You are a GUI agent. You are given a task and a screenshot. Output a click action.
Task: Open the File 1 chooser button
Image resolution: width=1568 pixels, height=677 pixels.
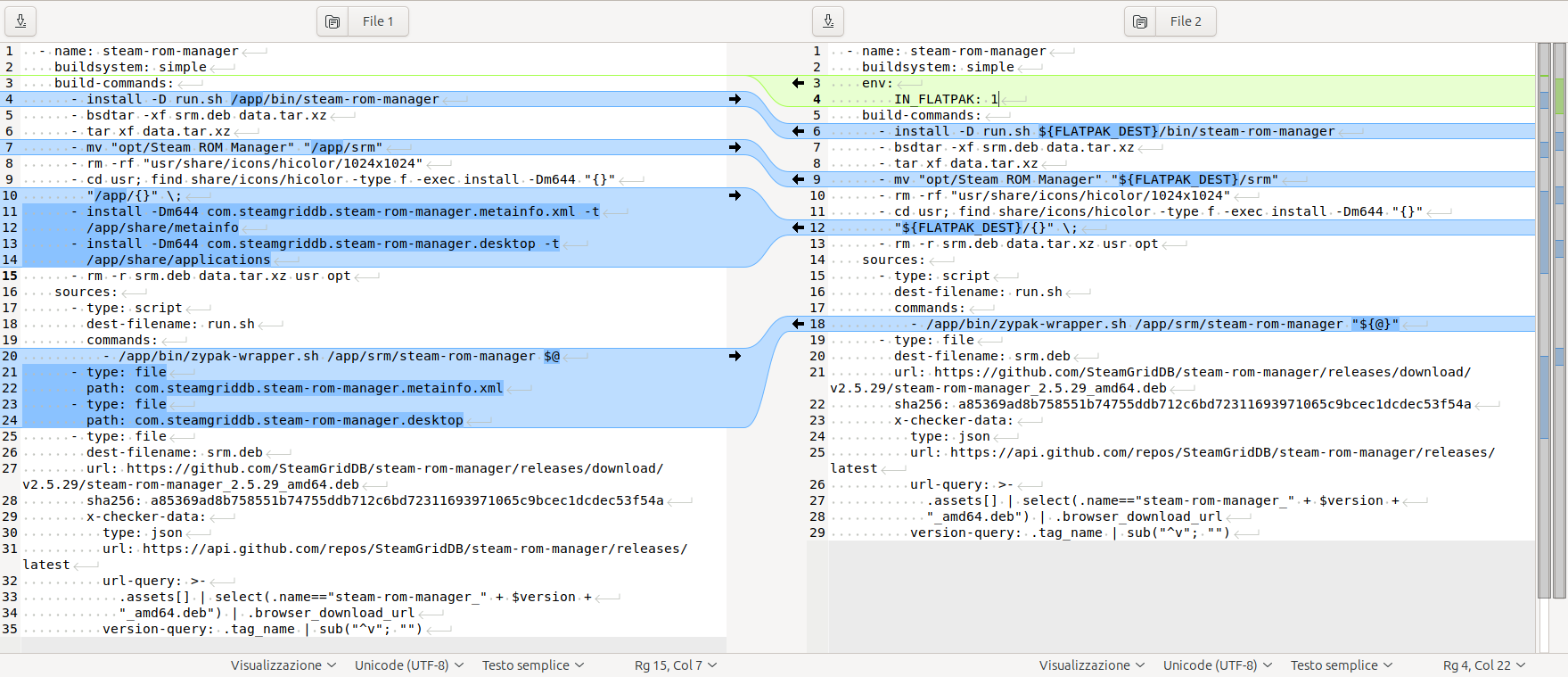pyautogui.click(x=363, y=21)
